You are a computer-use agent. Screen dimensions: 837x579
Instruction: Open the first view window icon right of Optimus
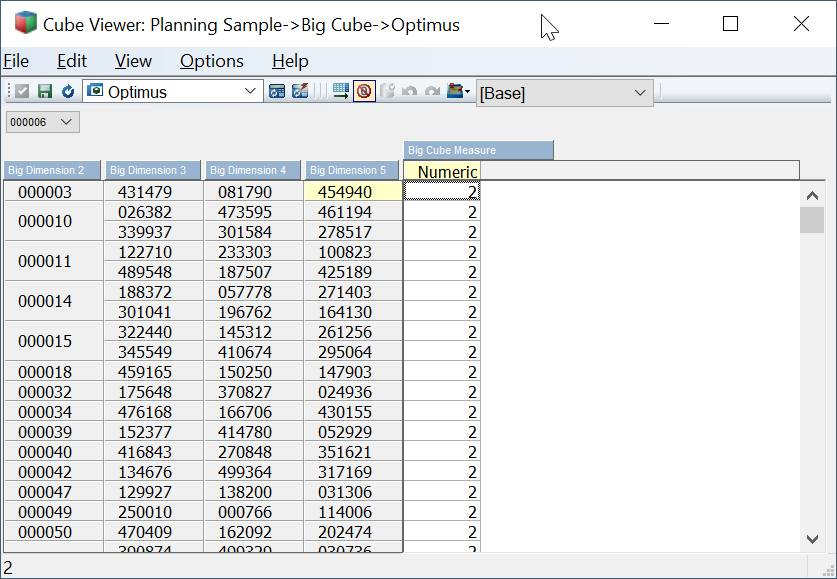tap(277, 92)
